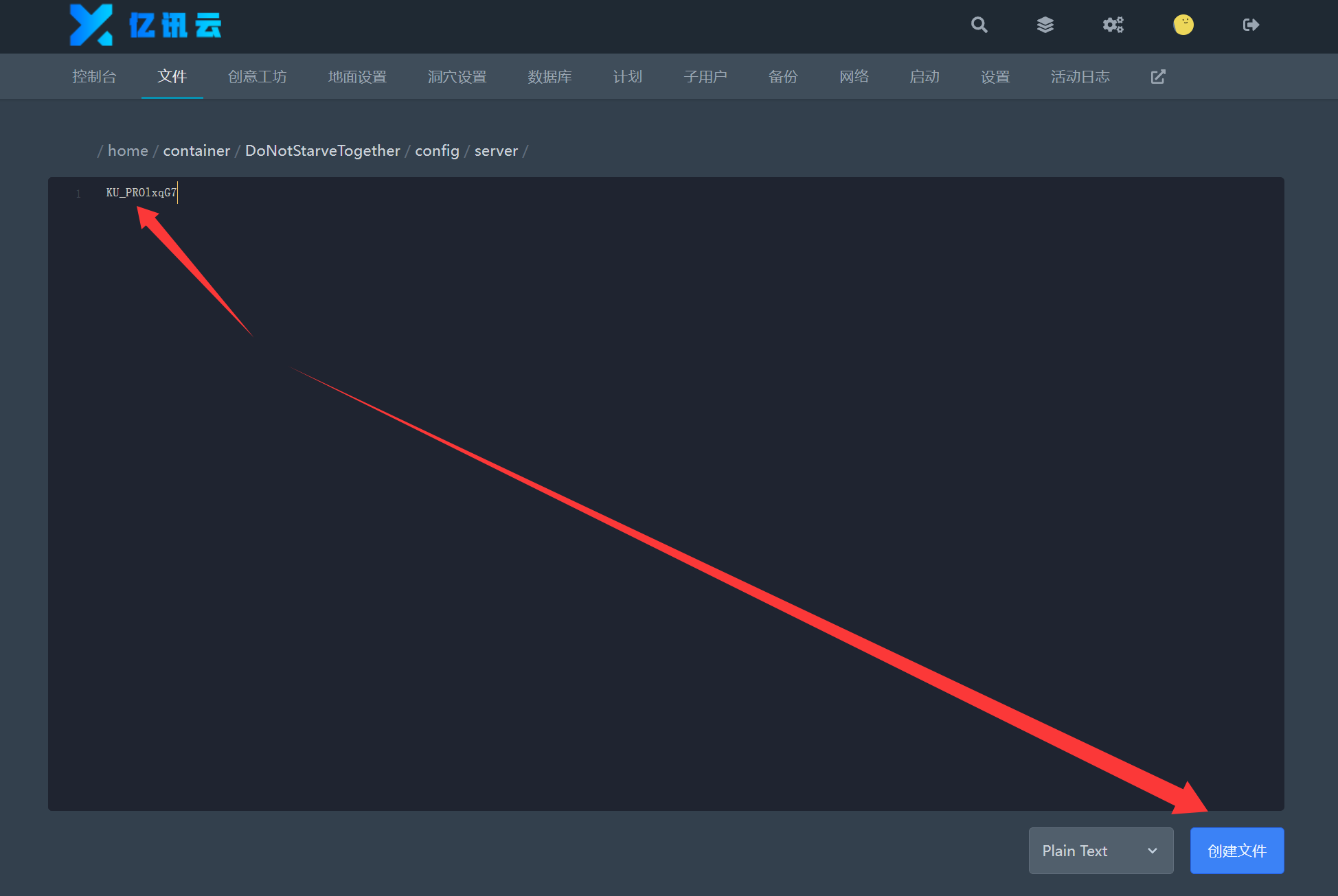Image resolution: width=1338 pixels, height=896 pixels.
Task: Click the 亿讯云 logo
Action: tap(146, 25)
